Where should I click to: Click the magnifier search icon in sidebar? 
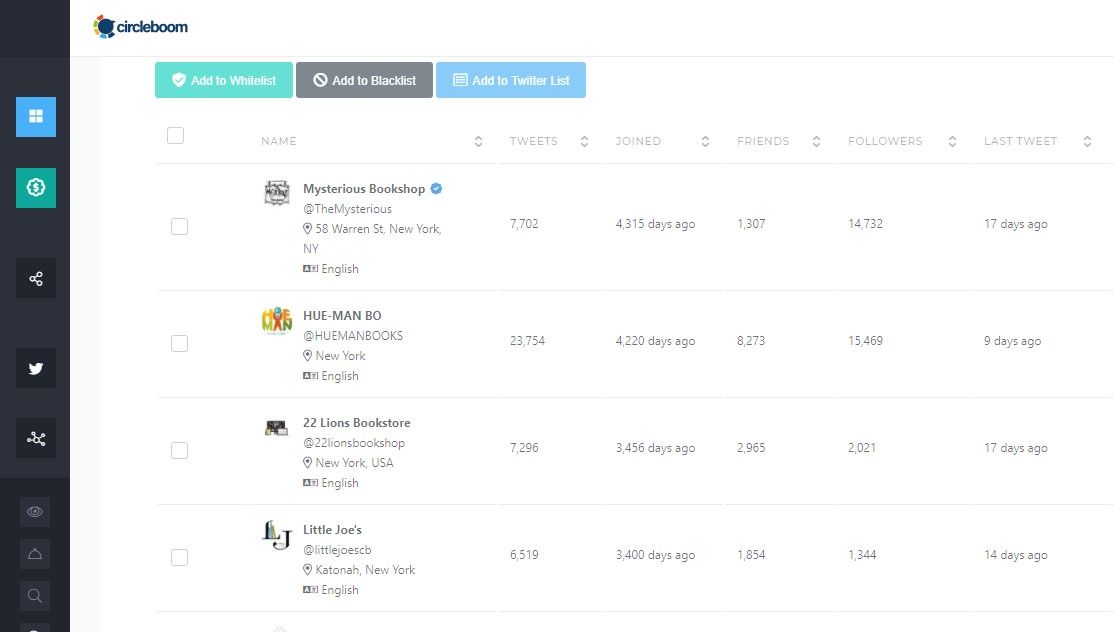pos(35,596)
